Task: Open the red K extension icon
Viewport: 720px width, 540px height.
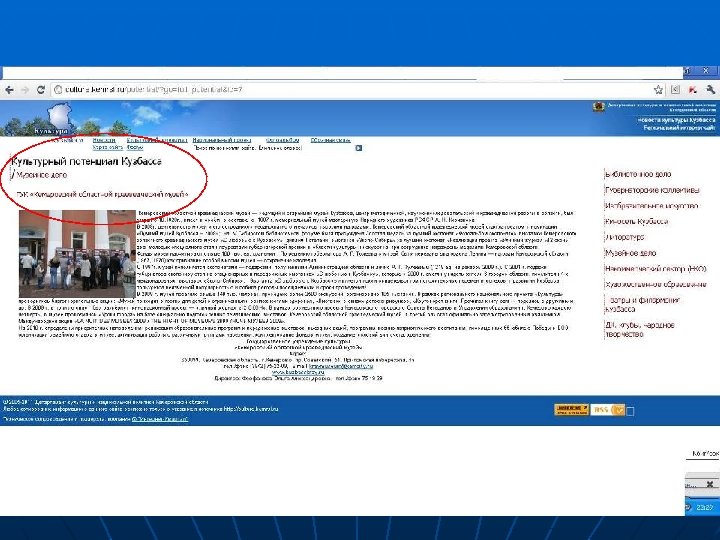Action: (692, 90)
